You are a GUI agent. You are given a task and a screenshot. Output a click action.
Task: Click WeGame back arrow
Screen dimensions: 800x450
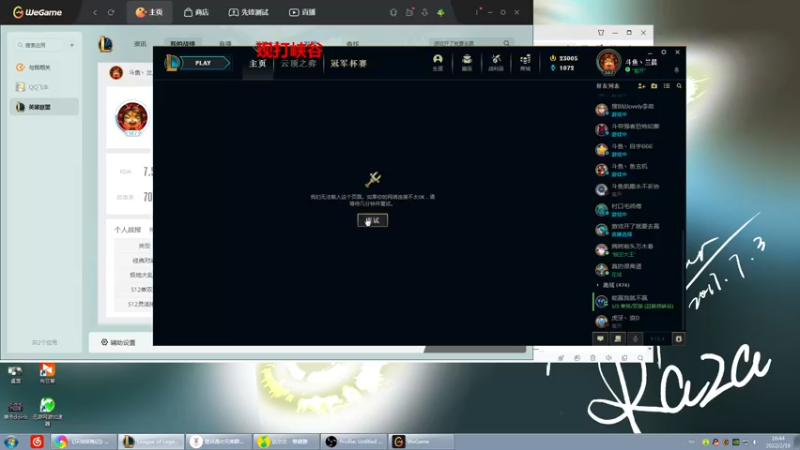click(95, 12)
